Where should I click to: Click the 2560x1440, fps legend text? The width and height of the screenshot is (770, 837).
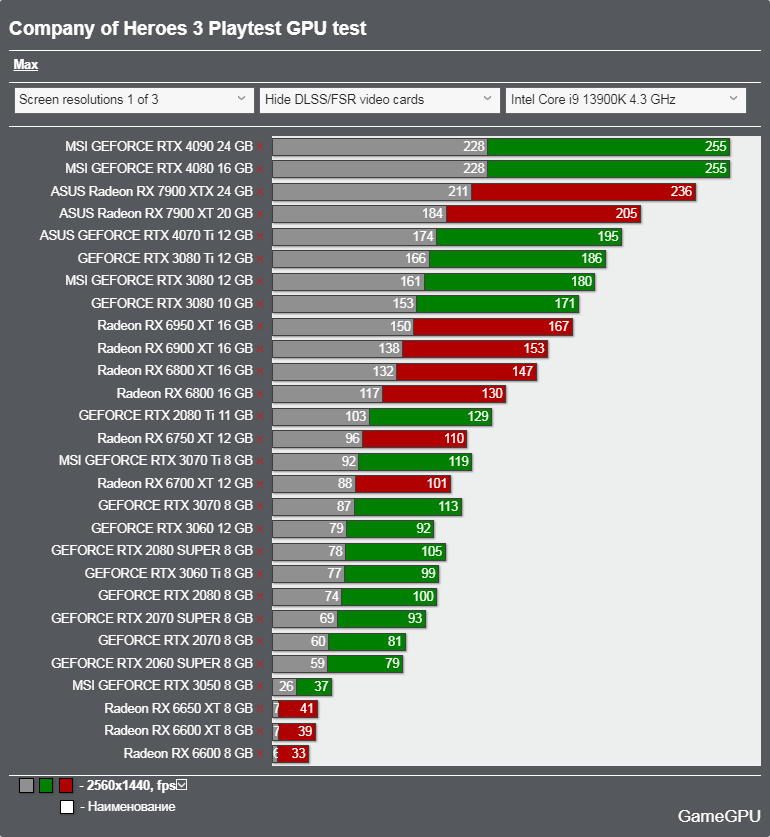(131, 785)
